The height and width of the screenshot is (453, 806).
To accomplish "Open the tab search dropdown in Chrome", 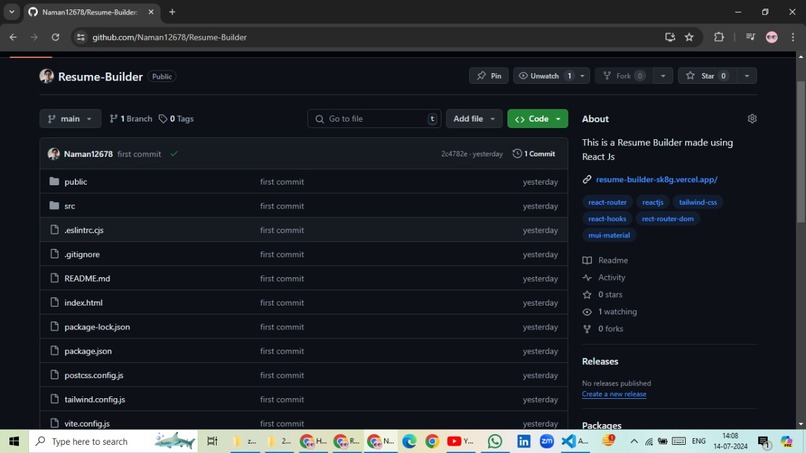I will point(11,12).
